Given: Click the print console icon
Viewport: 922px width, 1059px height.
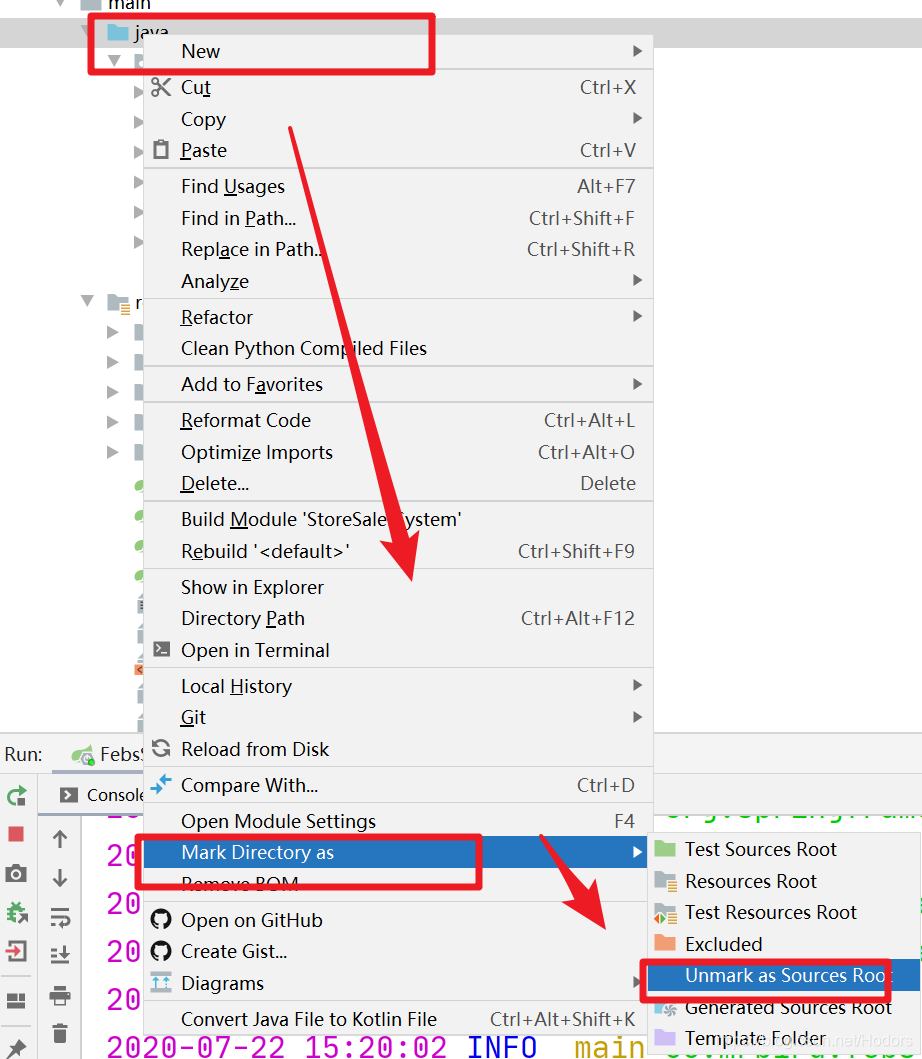Looking at the screenshot, I should click(60, 995).
